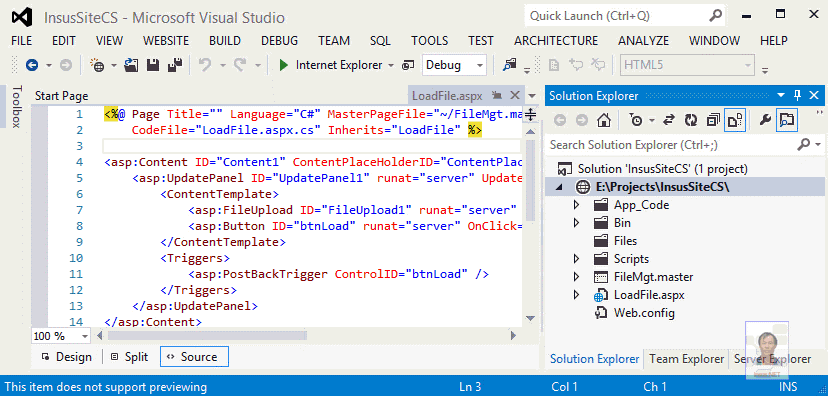Image resolution: width=828 pixels, height=396 pixels.
Task: Open the TOOLS menu
Action: point(429,41)
